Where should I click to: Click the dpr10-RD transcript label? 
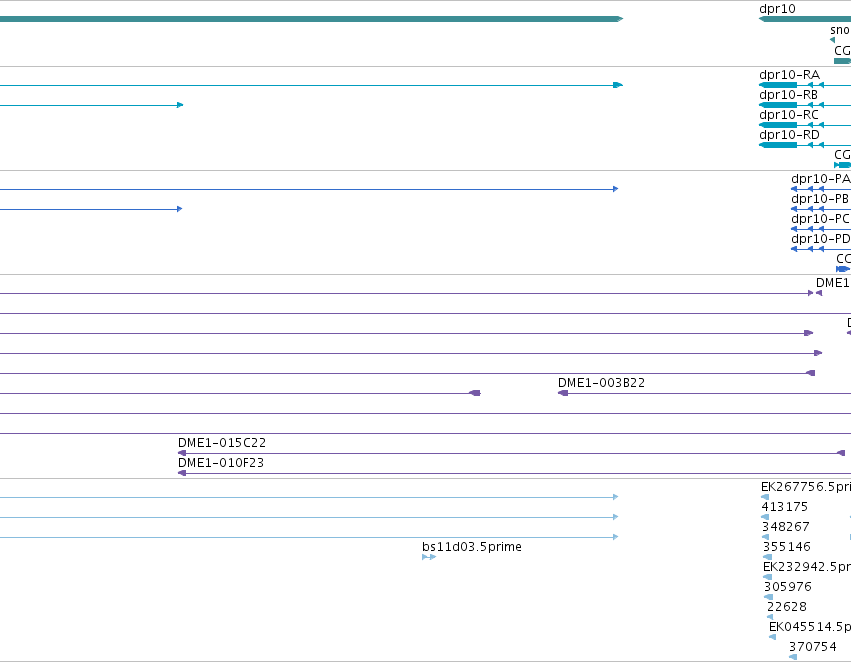[x=789, y=135]
